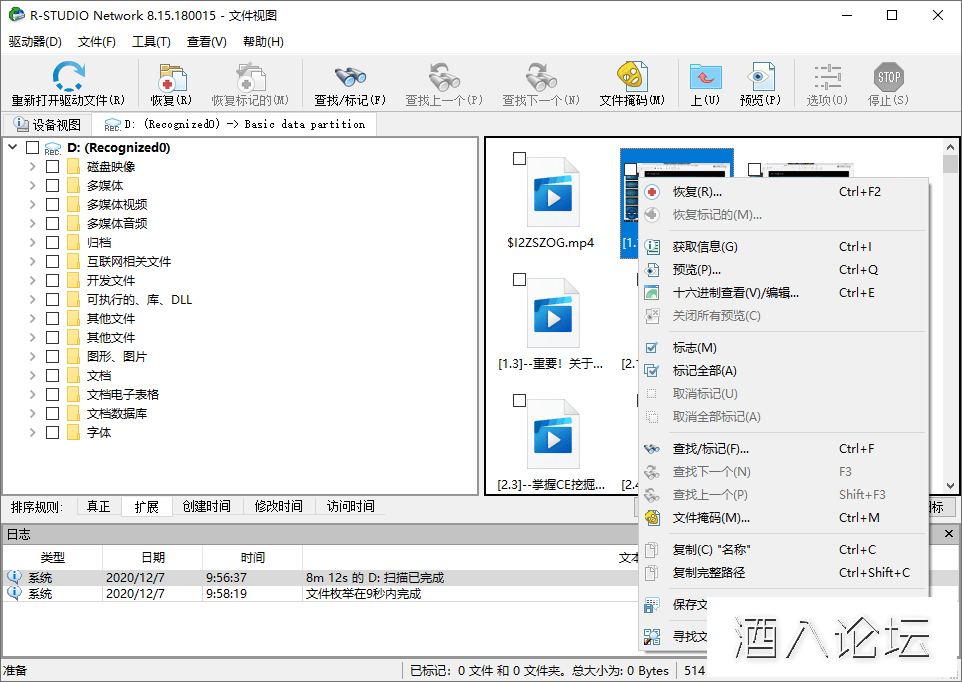Screen dimensions: 962x682
Task: Sort by 创建时间 button
Action: click(207, 507)
